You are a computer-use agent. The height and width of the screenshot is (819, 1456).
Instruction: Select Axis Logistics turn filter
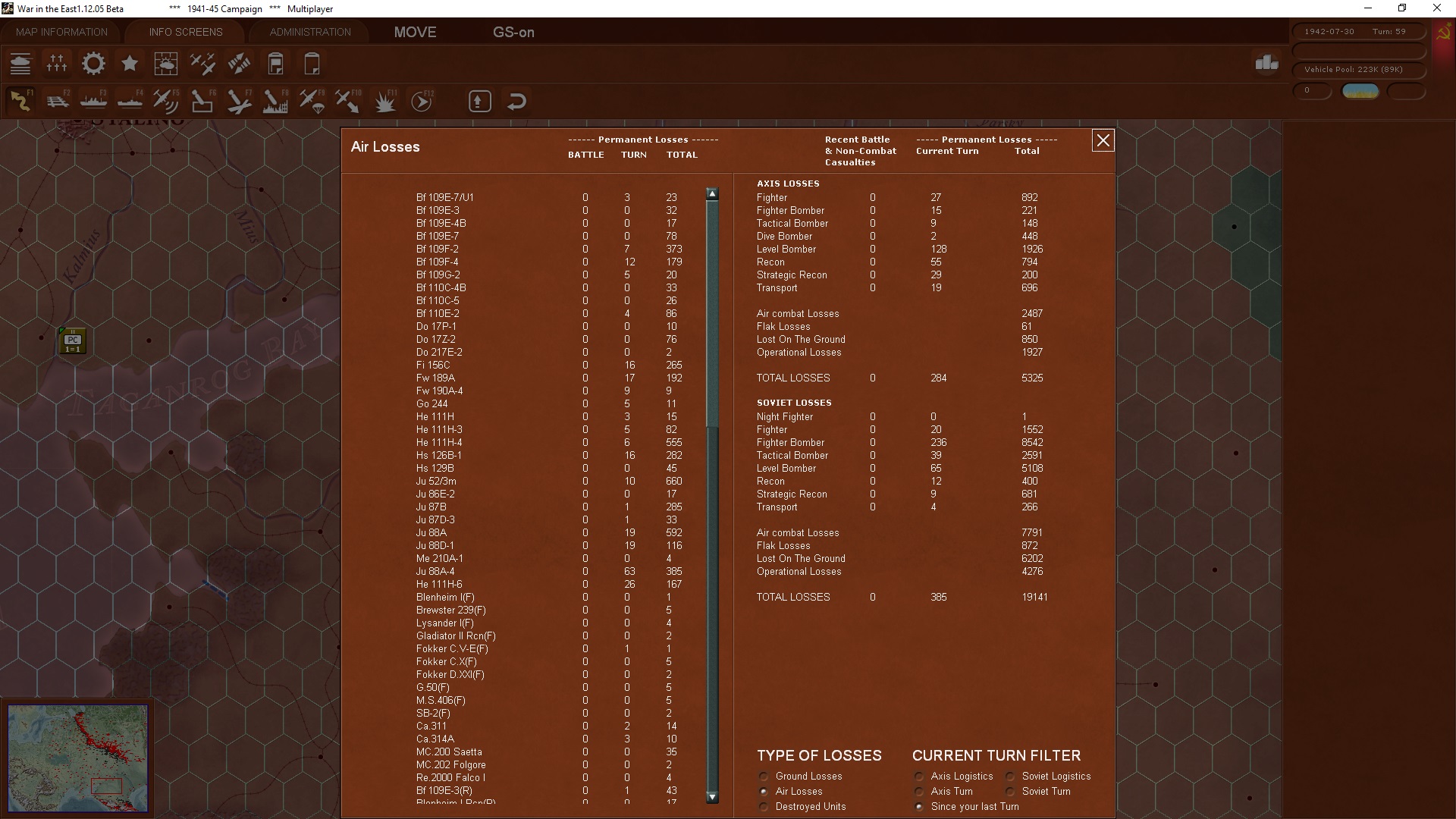tap(919, 777)
